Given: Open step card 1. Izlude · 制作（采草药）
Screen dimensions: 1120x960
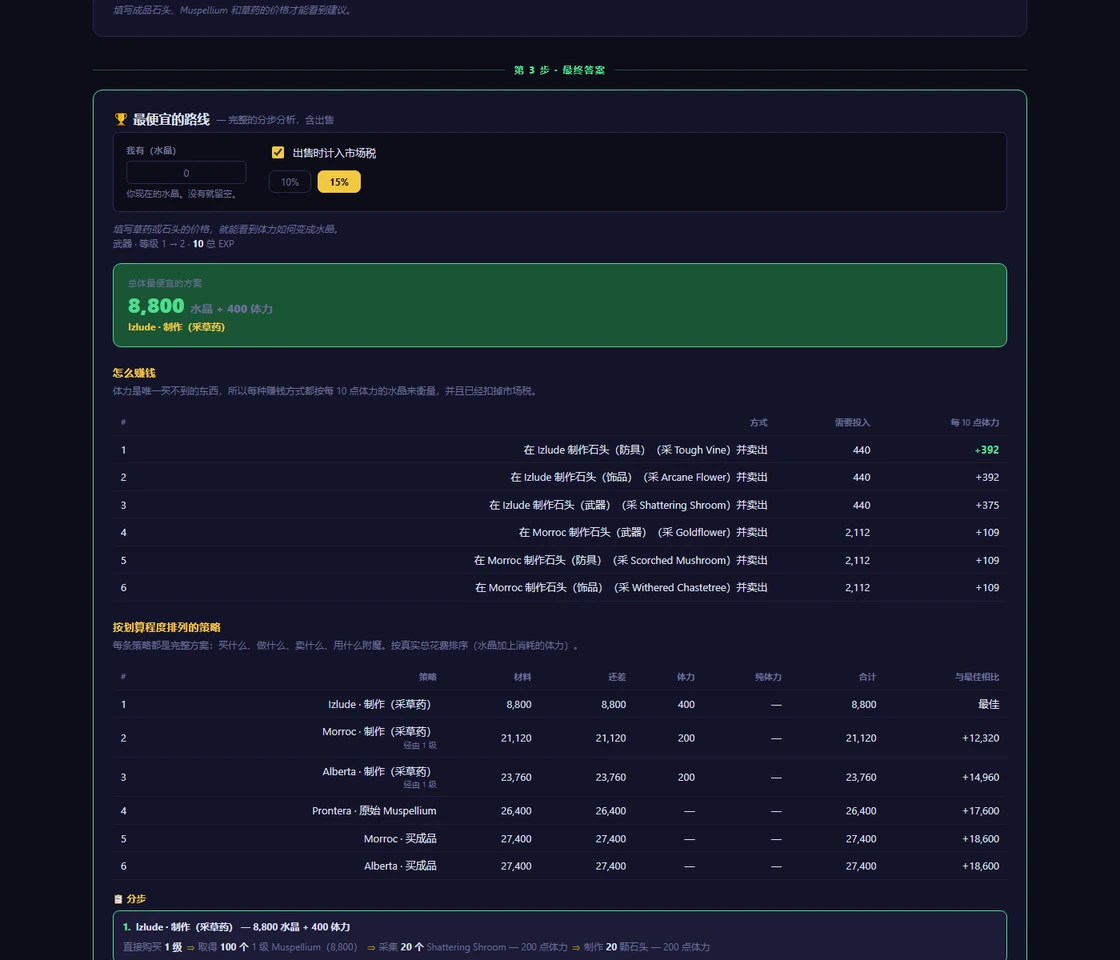Looking at the screenshot, I should (x=559, y=936).
